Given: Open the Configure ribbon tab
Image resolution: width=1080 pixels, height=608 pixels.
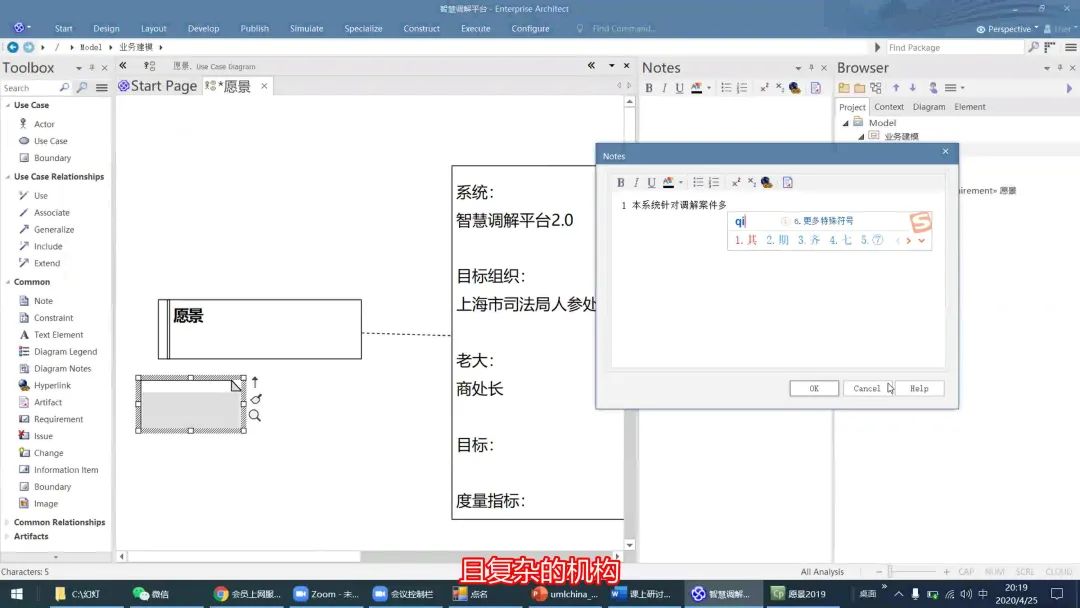Looking at the screenshot, I should pos(530,29).
